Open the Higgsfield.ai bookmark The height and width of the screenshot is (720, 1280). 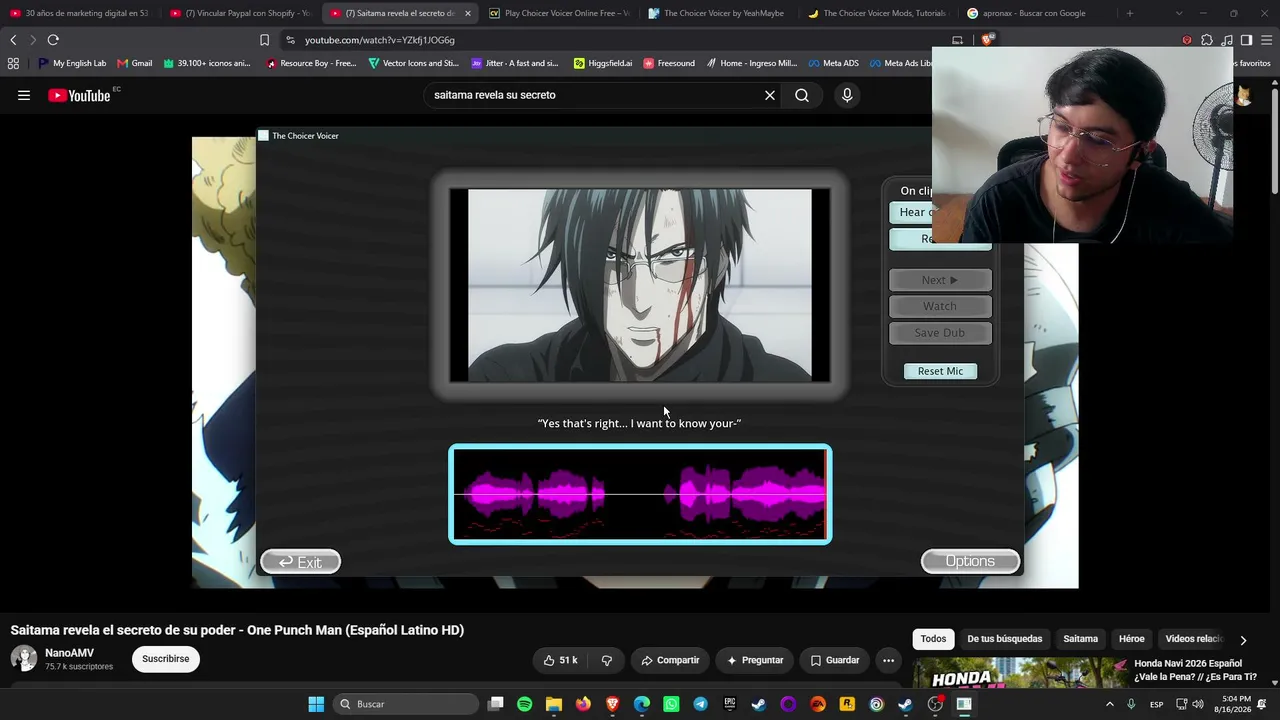tap(603, 63)
